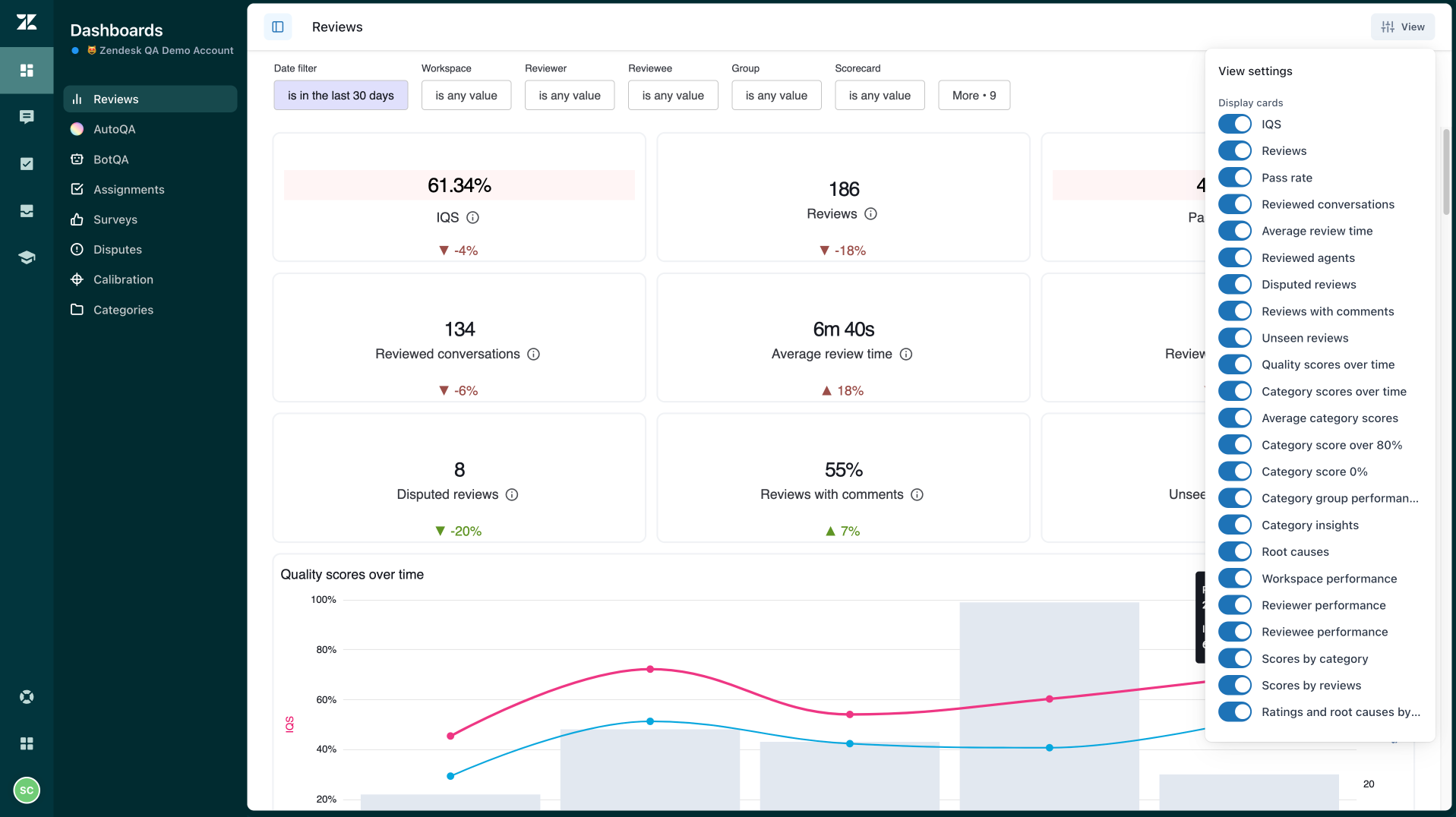This screenshot has width=1456, height=817.
Task: Toggle the Scores by reviews card
Action: tap(1235, 685)
